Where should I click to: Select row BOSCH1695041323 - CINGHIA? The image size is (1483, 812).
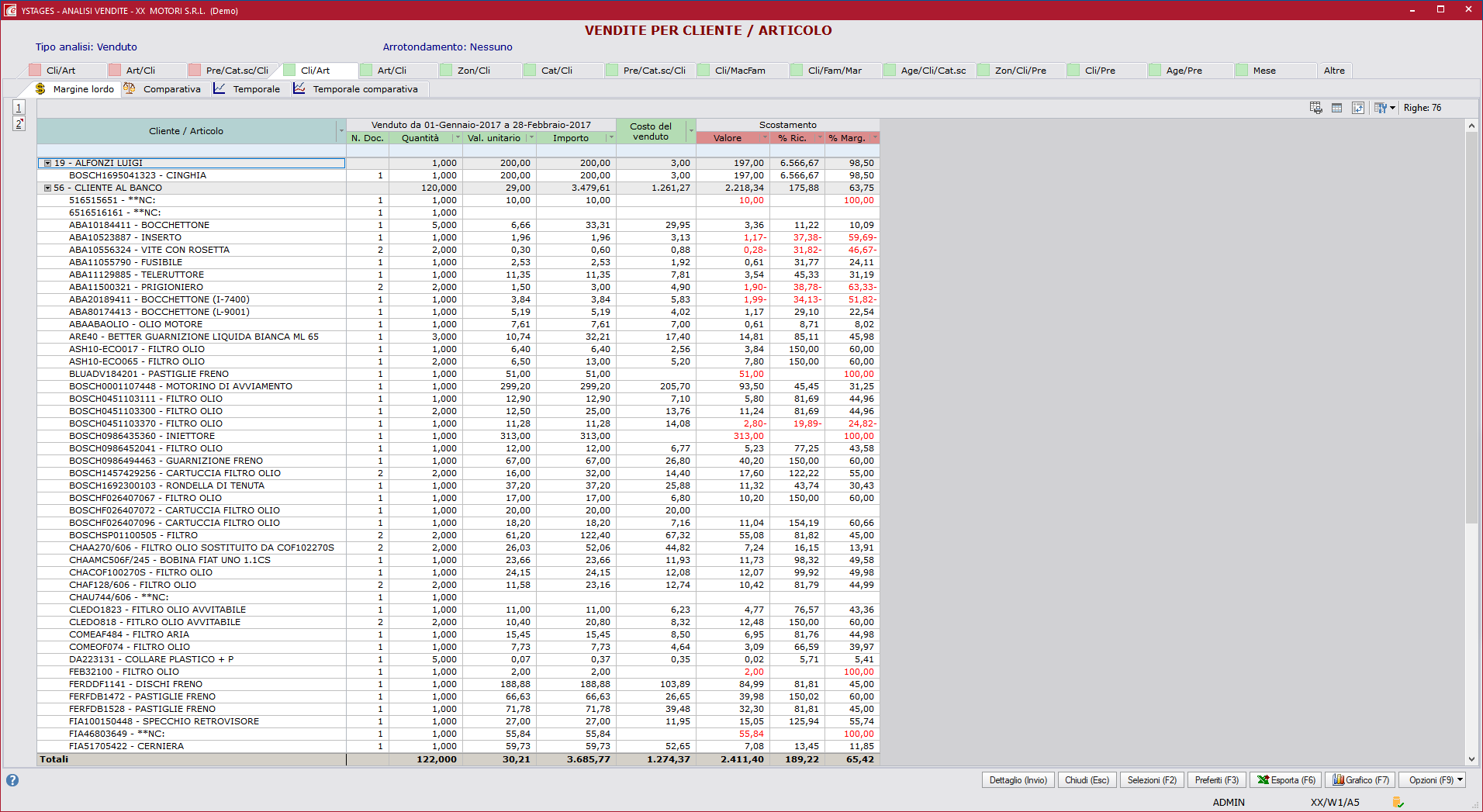click(x=458, y=175)
